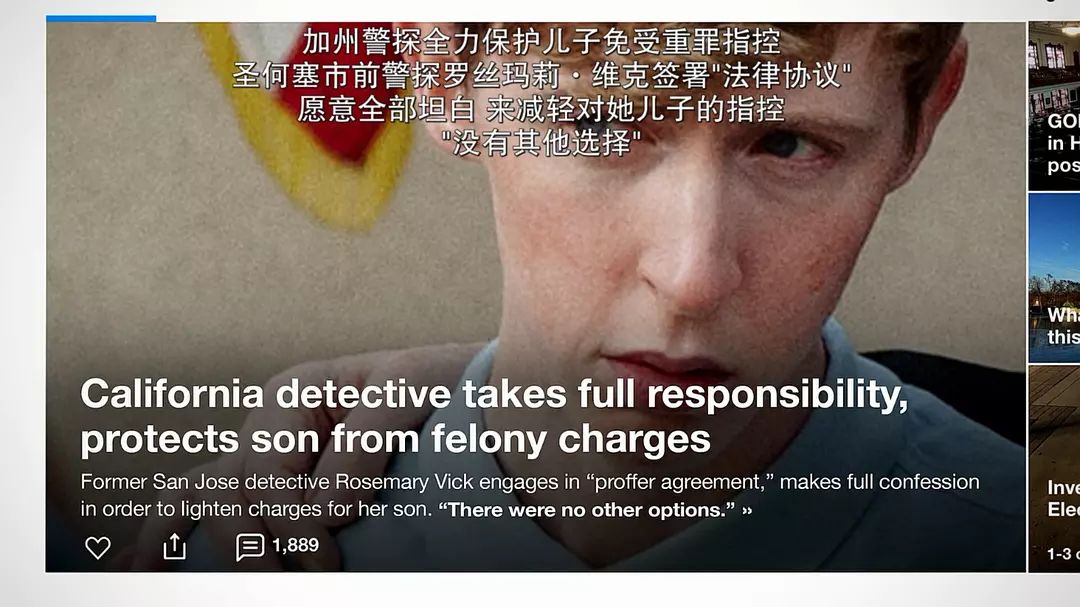Screen dimensions: 1080x607
Task: Like the story with the heart icon
Action: [97, 547]
